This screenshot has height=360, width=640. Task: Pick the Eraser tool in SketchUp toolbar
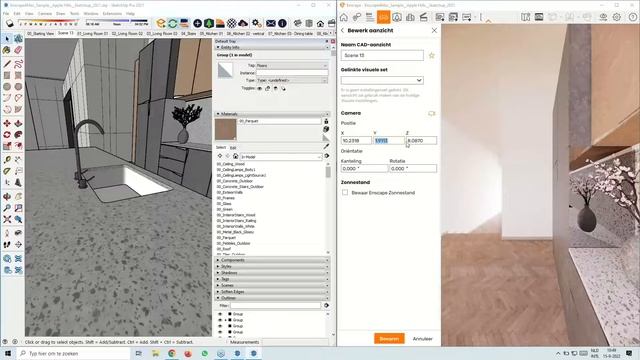click(18, 50)
